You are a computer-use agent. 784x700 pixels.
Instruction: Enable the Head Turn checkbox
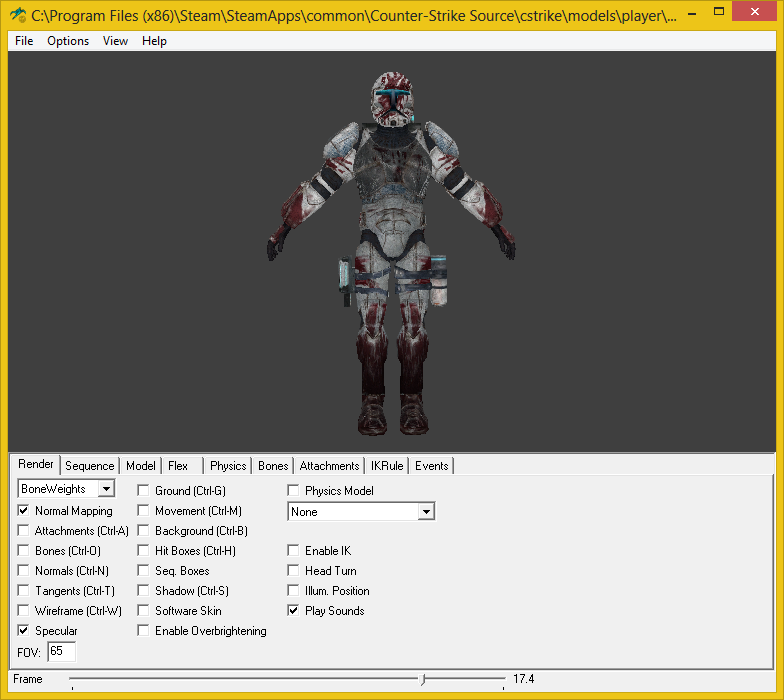293,570
